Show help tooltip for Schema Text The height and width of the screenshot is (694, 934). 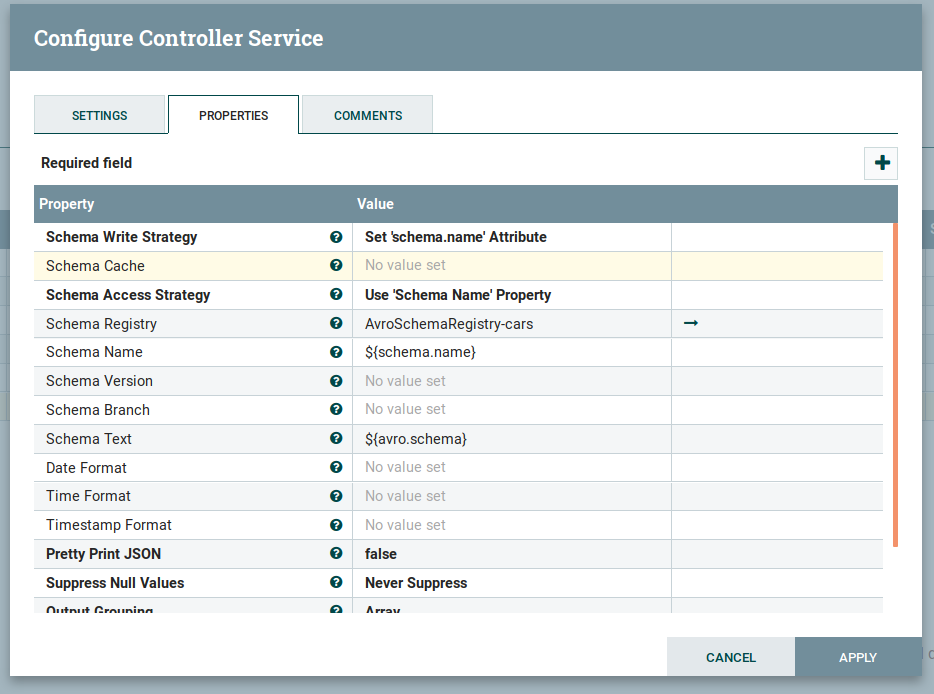[336, 439]
